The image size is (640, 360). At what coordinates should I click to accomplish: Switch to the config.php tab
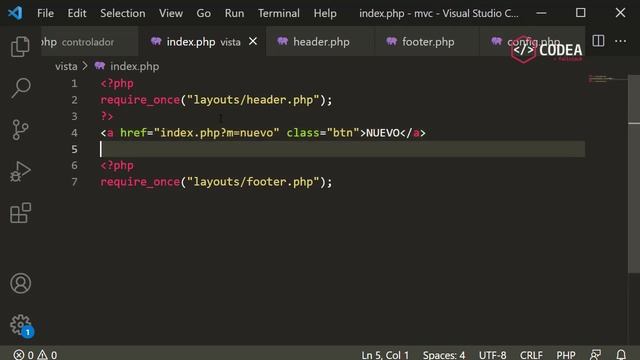point(532,42)
